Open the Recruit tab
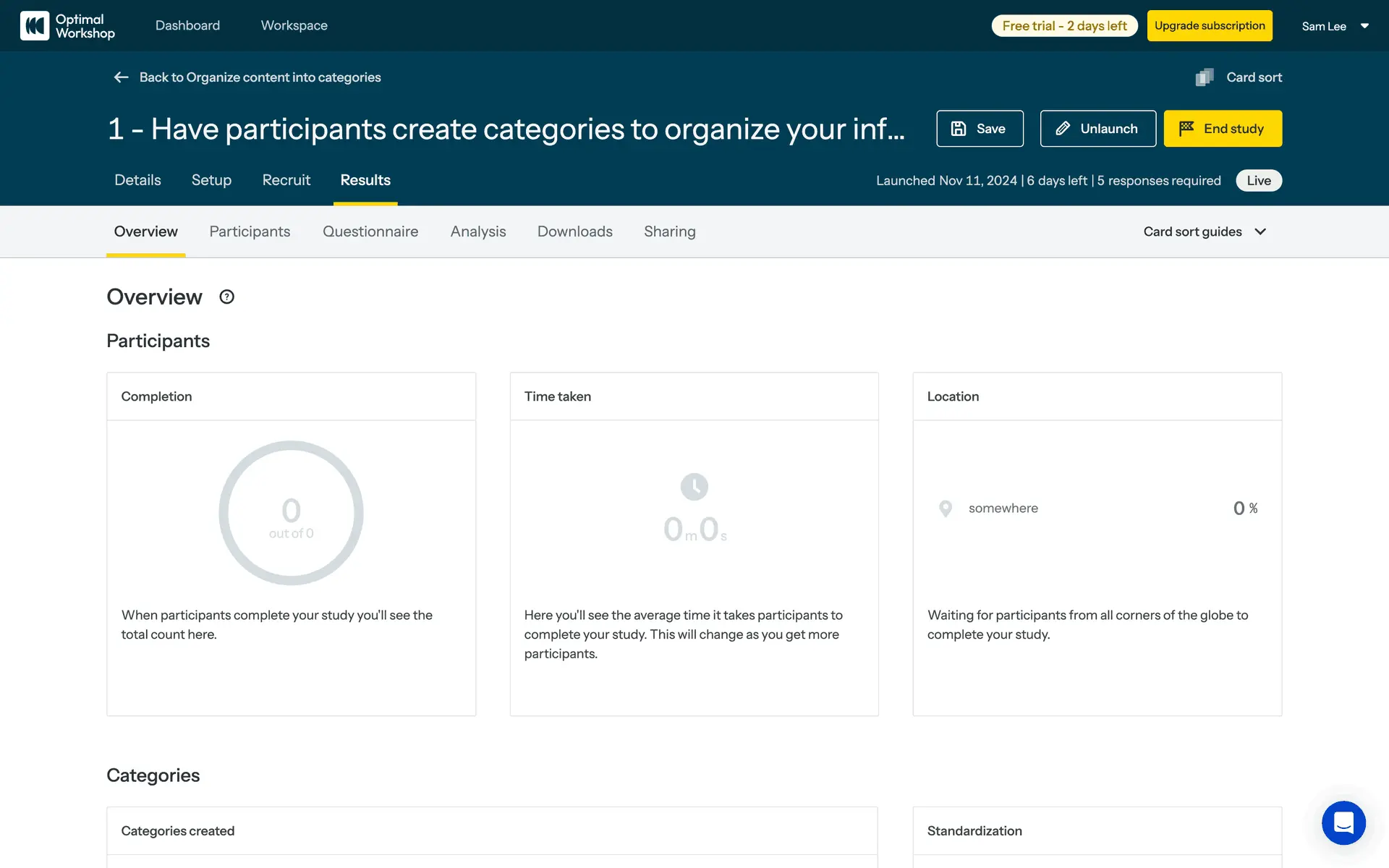1389x868 pixels. (286, 180)
